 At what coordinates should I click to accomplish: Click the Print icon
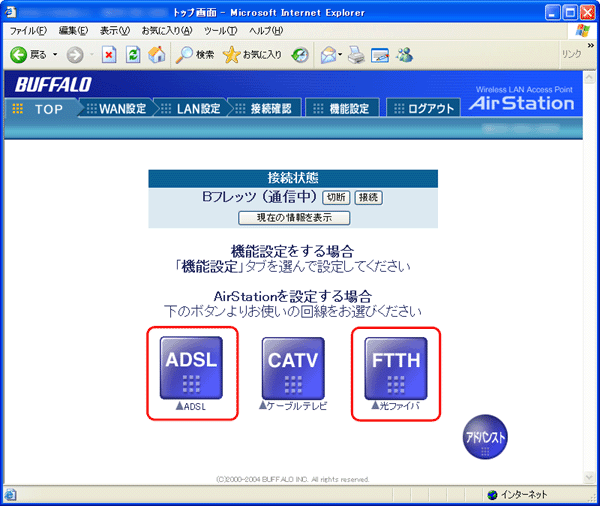tap(356, 55)
